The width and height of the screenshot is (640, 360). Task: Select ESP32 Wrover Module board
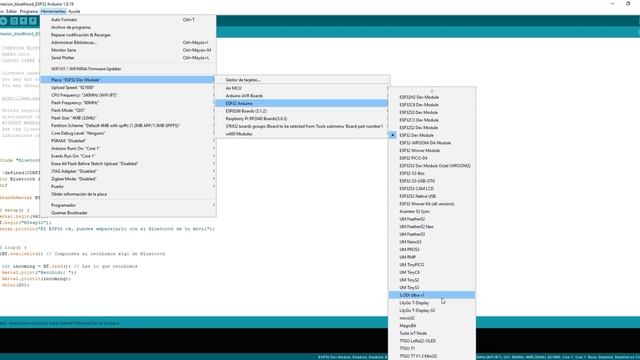point(432,151)
